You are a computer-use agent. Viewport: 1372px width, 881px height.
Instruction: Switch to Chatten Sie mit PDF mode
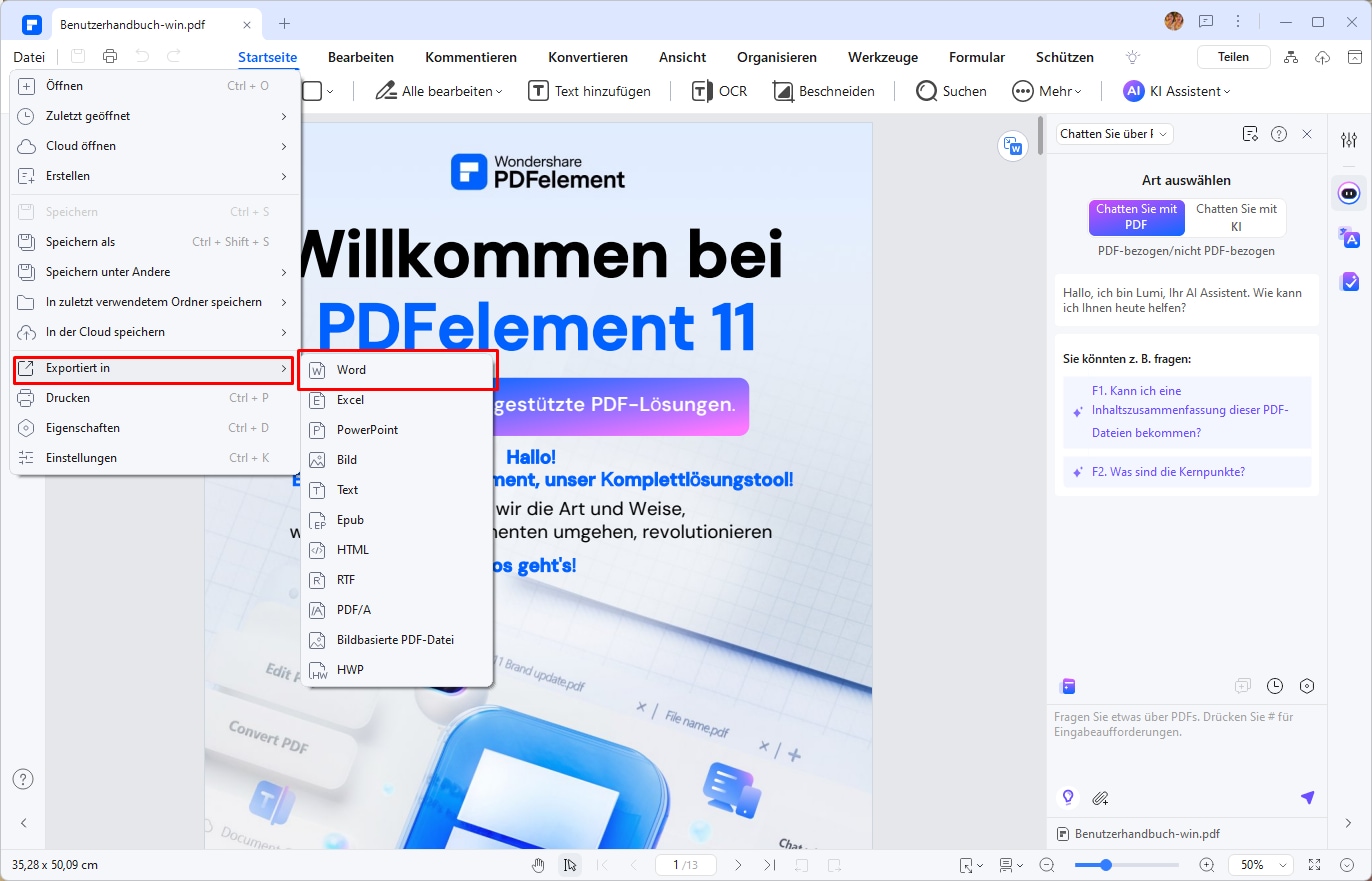1136,217
